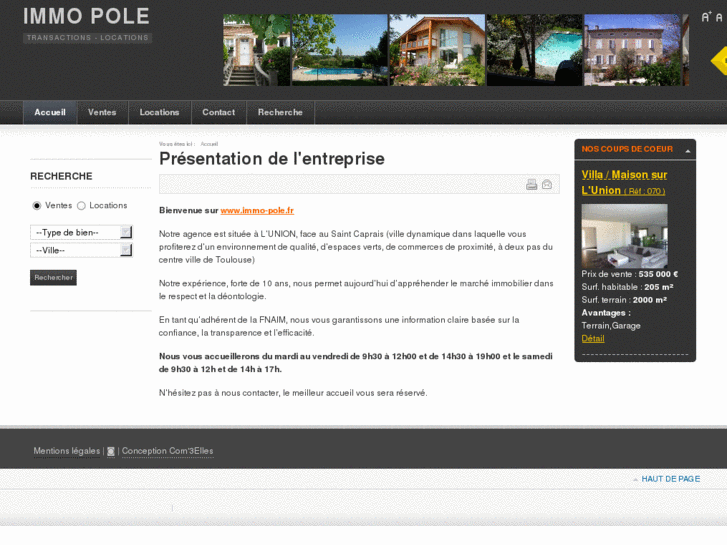Click the villa interior thumbnail photo
The height and width of the screenshot is (545, 727).
[624, 235]
